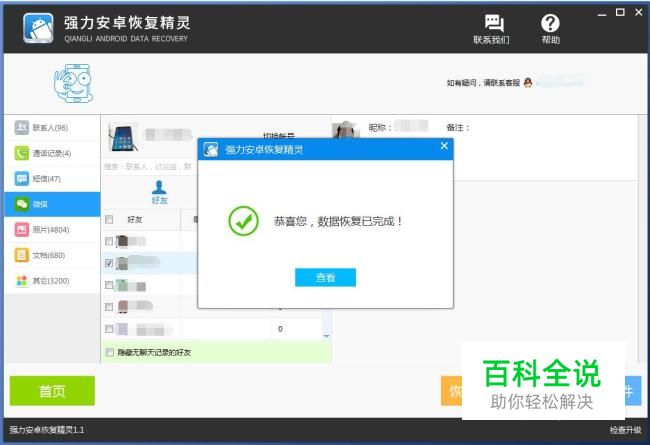Click 检查升级 in the status bar
The width and height of the screenshot is (650, 445).
[x=626, y=430]
